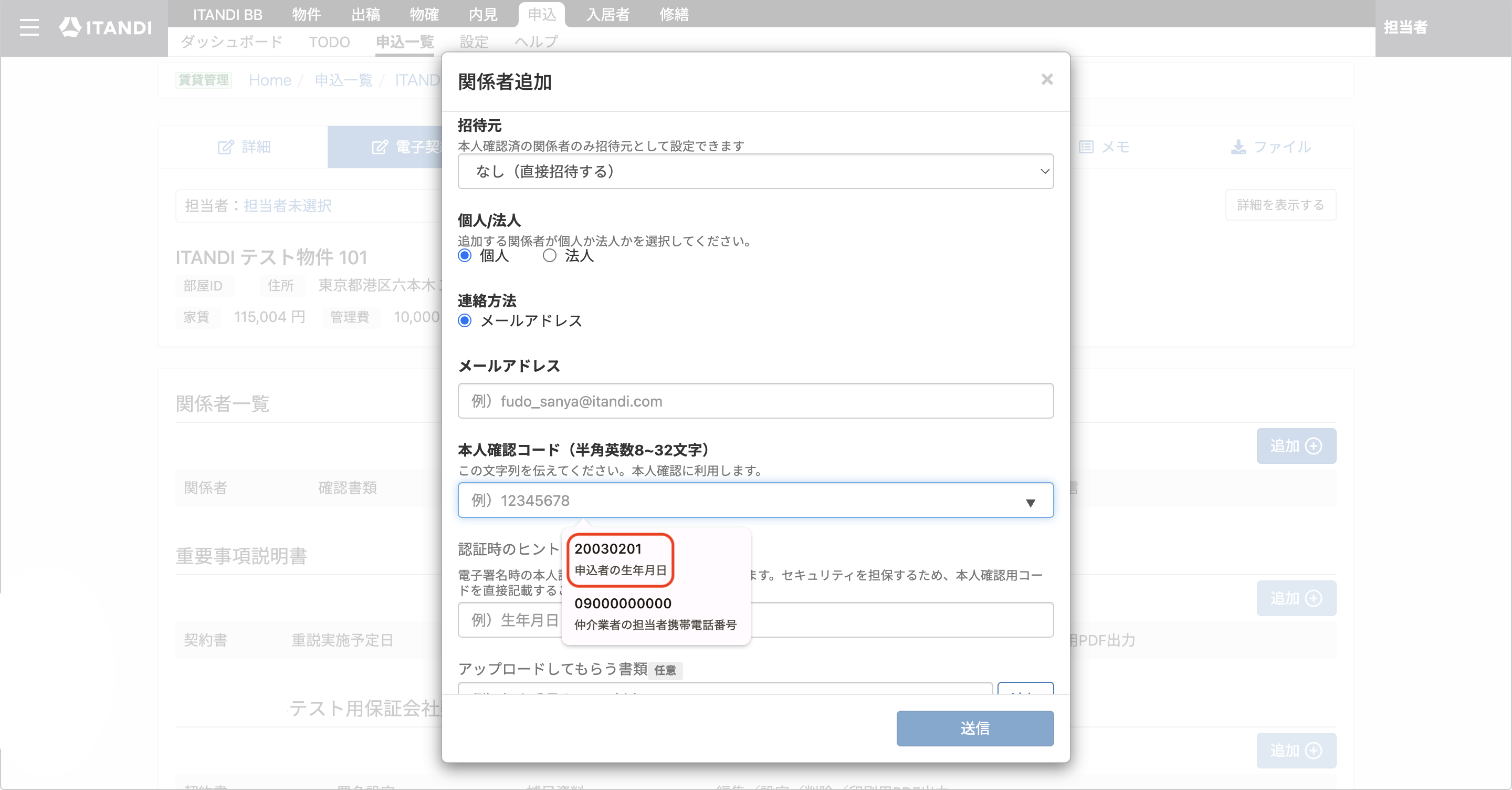The image size is (1512, 790).
Task: Click the ファイル download icon
Action: pyautogui.click(x=1238, y=147)
